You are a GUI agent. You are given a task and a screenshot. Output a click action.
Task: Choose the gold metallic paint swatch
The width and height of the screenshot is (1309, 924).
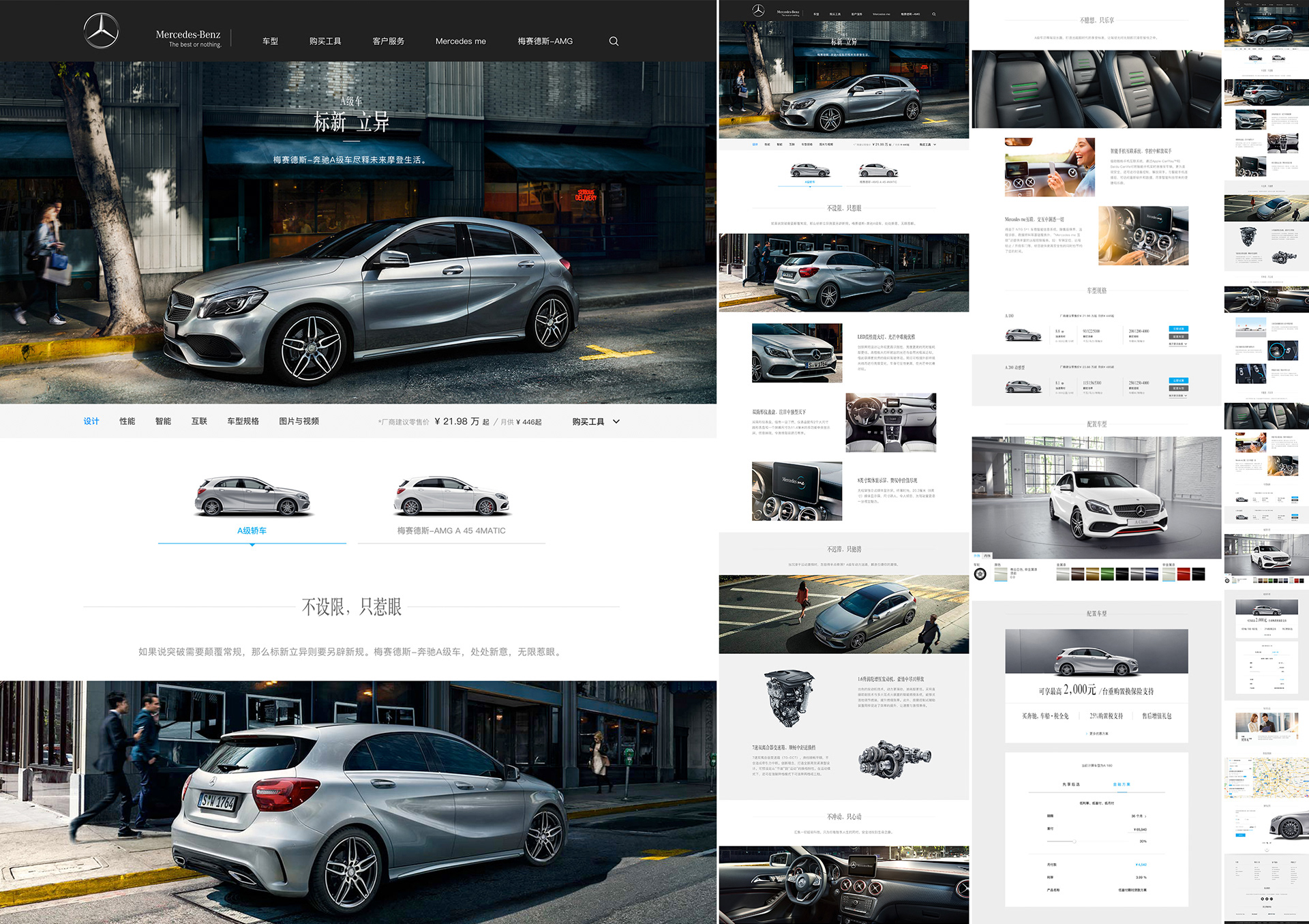click(1092, 574)
